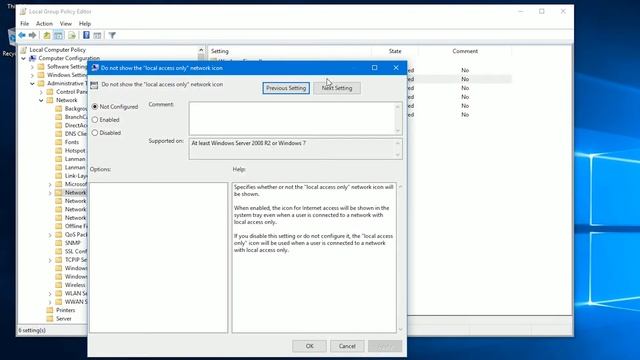Expand the TCPIP Settings folder

(50, 260)
